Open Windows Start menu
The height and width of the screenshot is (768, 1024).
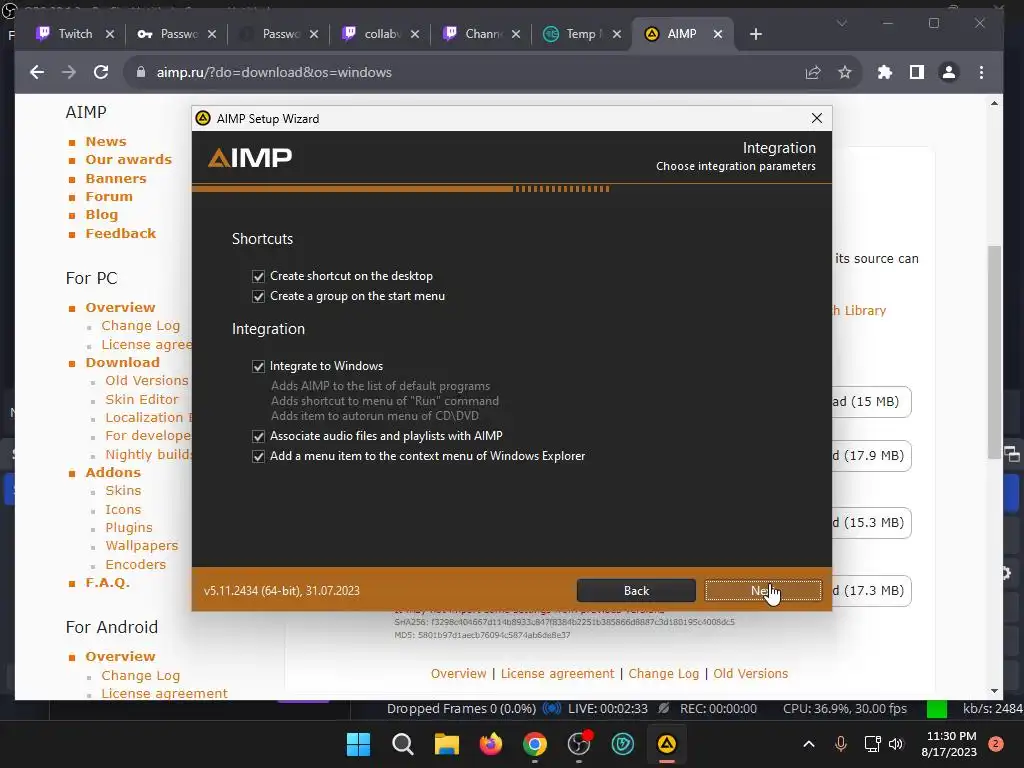pos(358,744)
